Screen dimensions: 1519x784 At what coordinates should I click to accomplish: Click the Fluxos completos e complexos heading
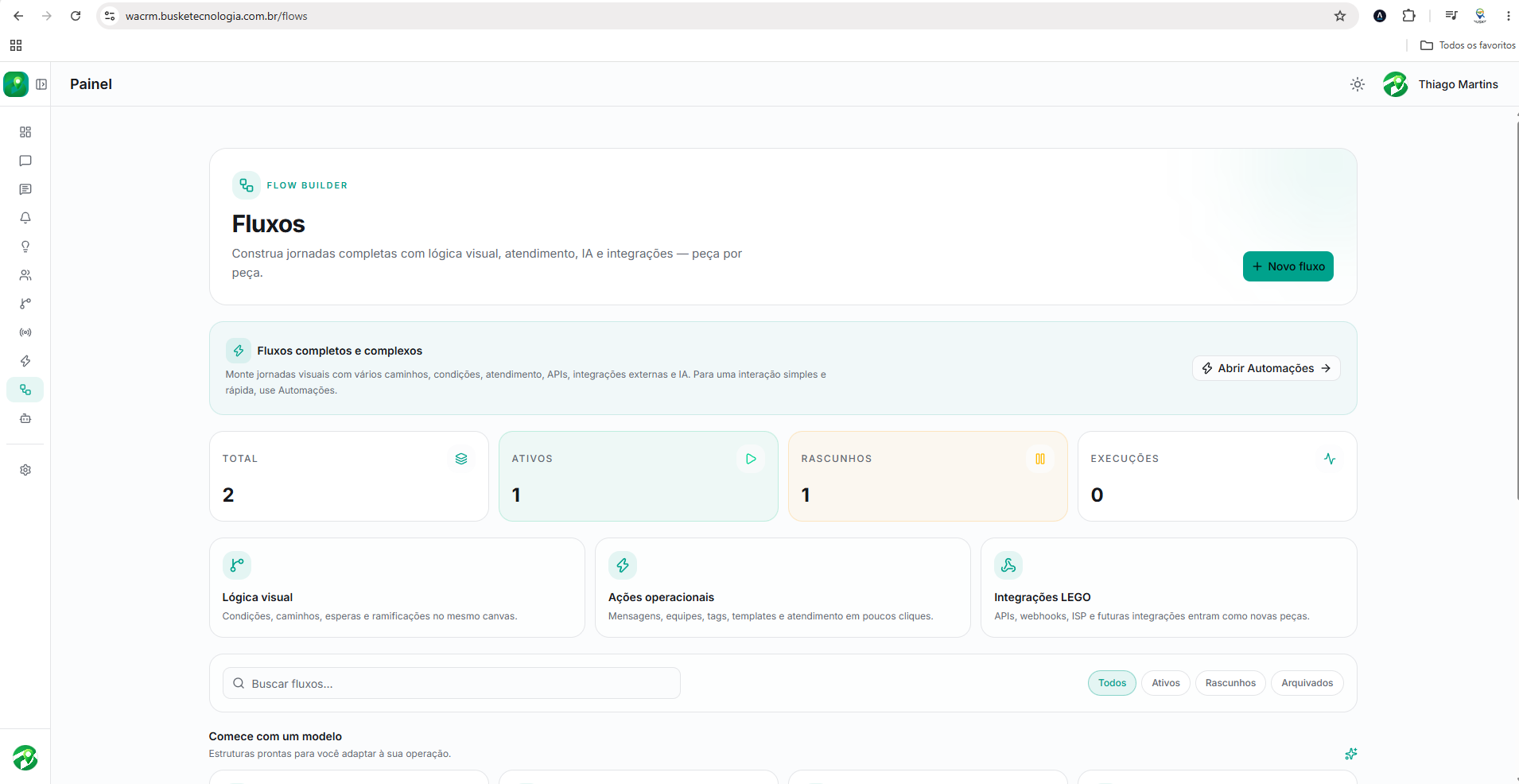(x=340, y=351)
